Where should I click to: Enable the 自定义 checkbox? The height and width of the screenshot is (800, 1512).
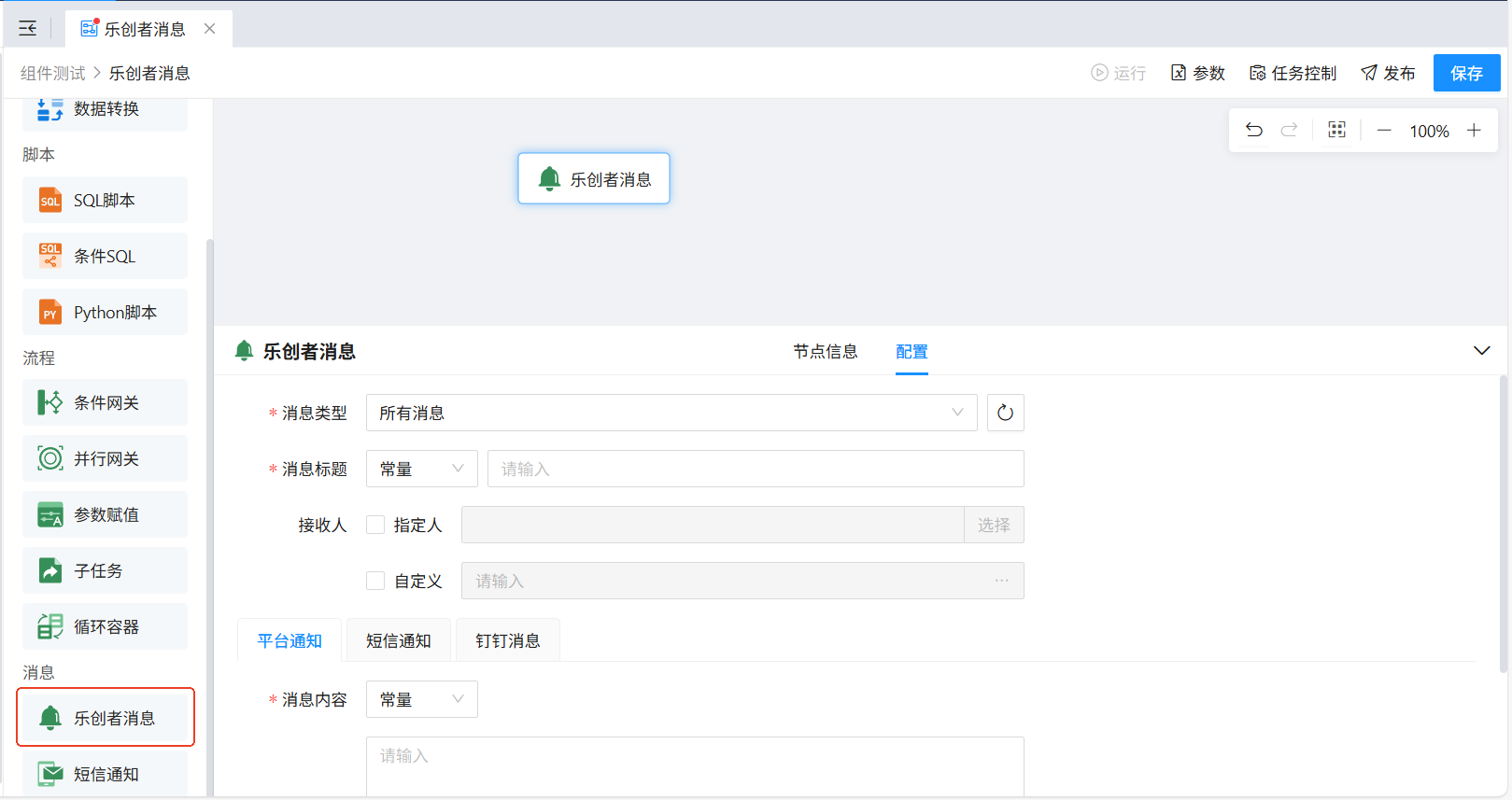tap(375, 582)
